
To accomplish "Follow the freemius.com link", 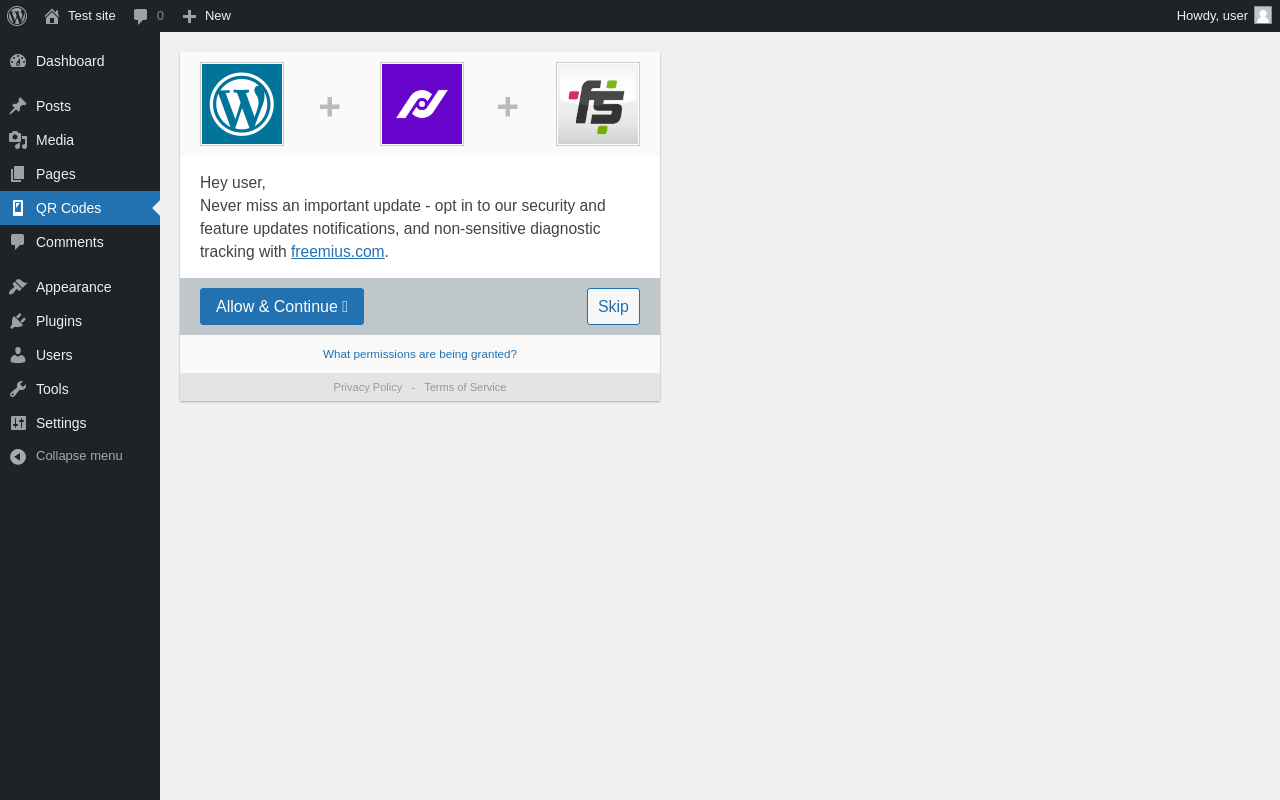I will tap(338, 252).
